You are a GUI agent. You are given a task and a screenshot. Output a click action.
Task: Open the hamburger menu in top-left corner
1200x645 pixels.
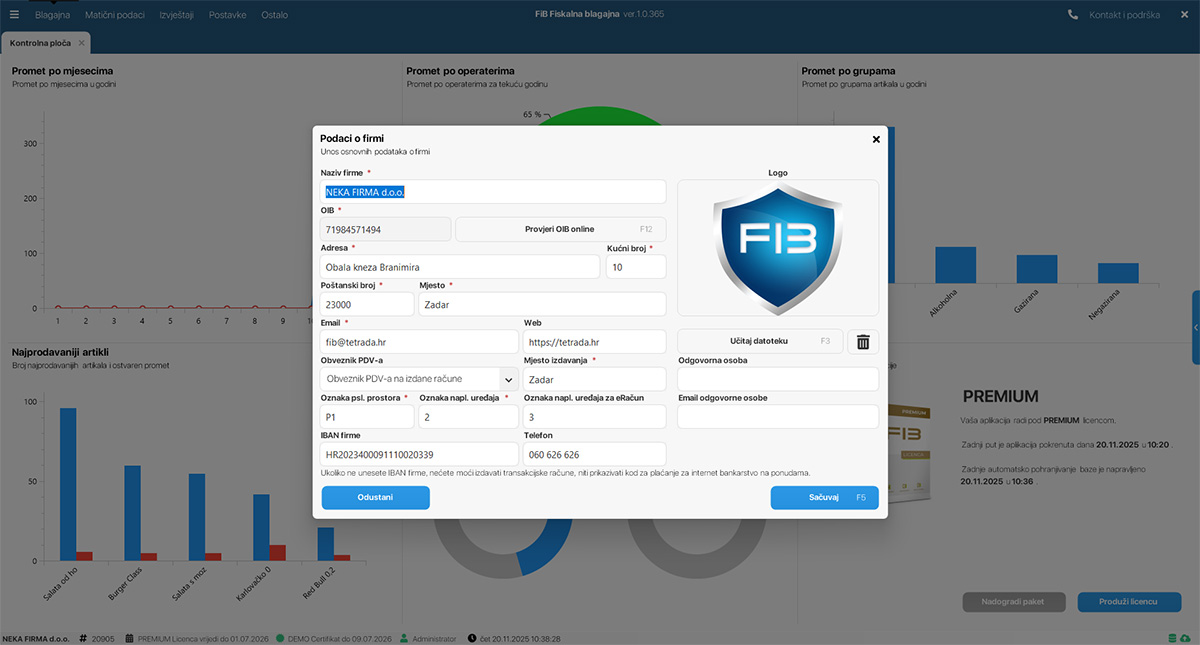click(x=14, y=15)
